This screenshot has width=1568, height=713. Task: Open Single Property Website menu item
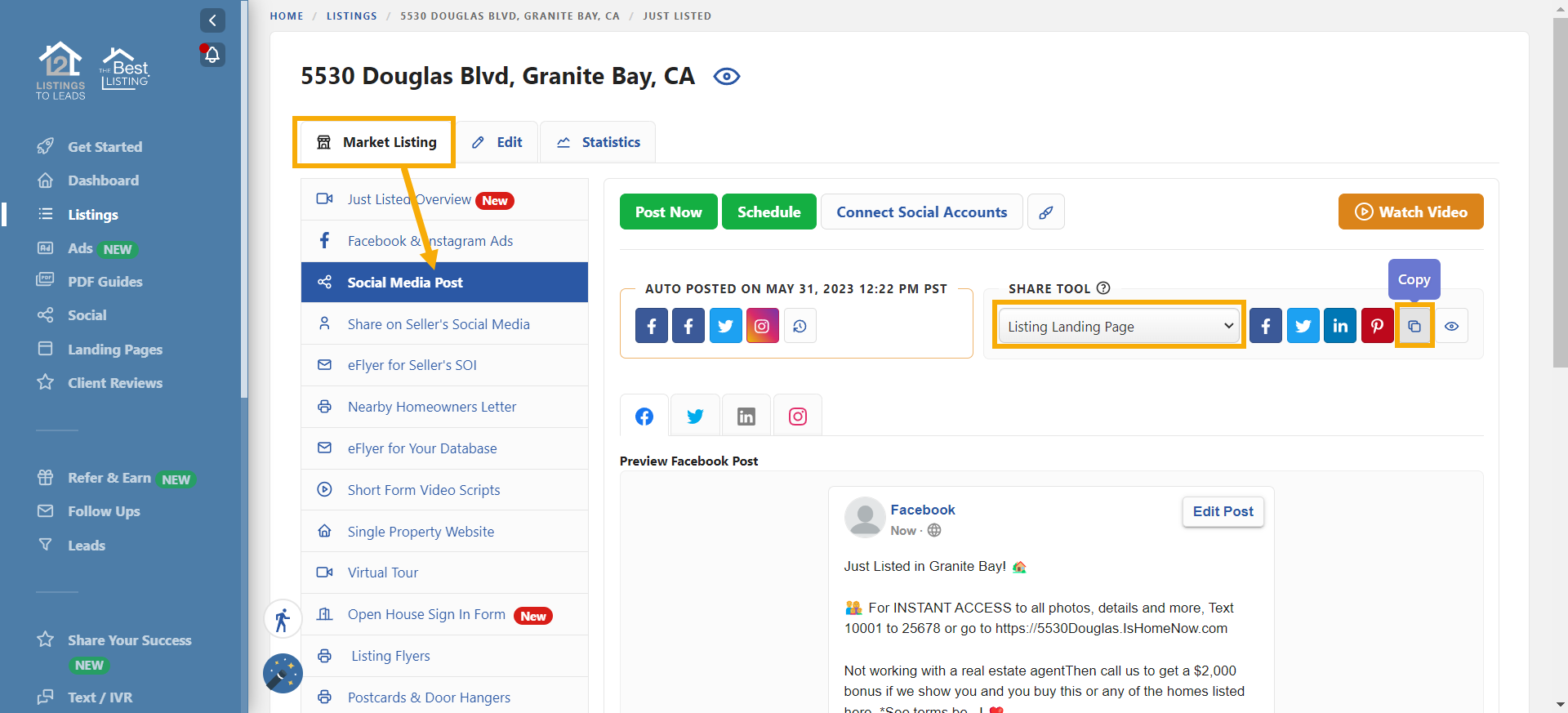coord(421,532)
